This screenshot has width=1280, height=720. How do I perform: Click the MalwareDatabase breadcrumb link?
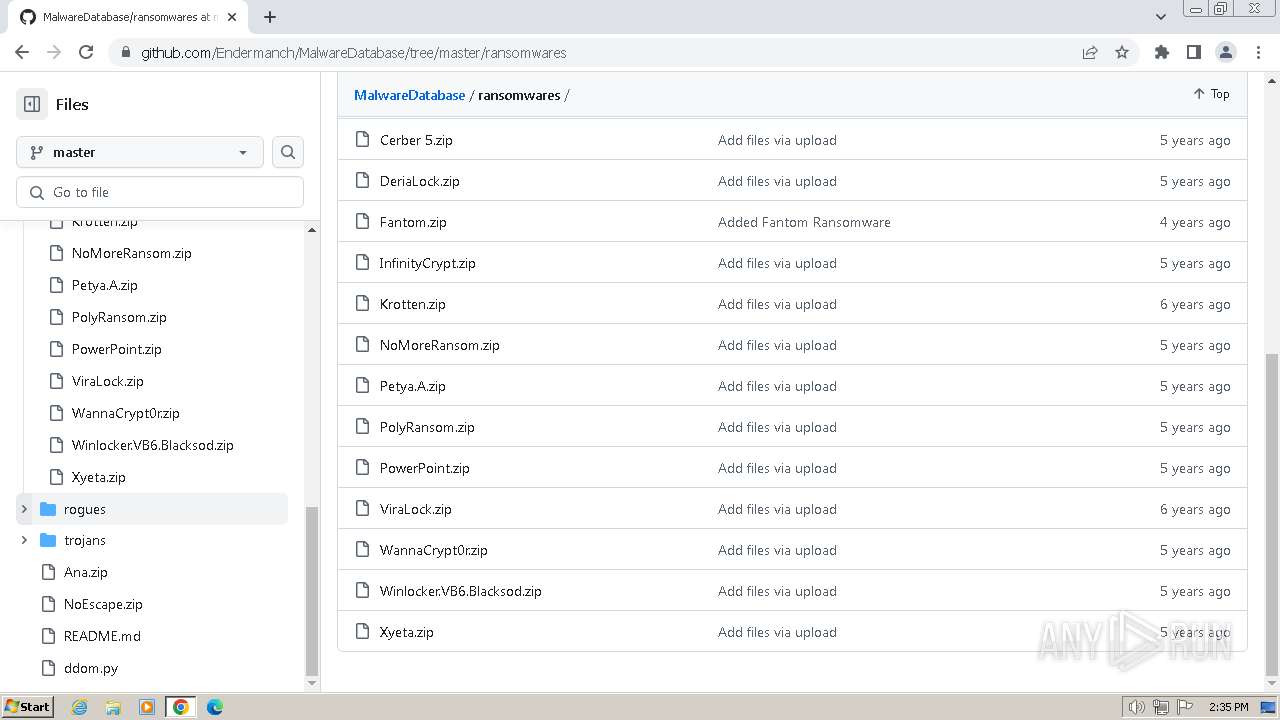click(410, 95)
